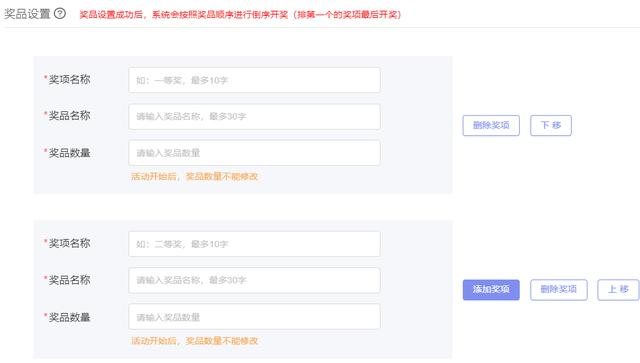Click 删除奖项 for the first prize block

pyautogui.click(x=491, y=125)
